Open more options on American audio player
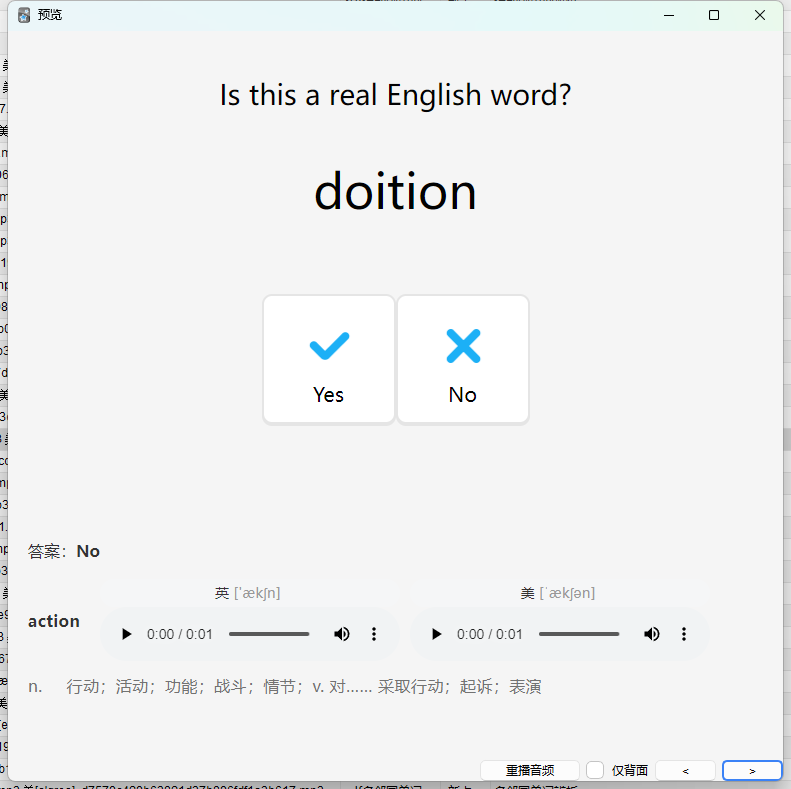Image resolution: width=791 pixels, height=789 pixels. click(684, 634)
